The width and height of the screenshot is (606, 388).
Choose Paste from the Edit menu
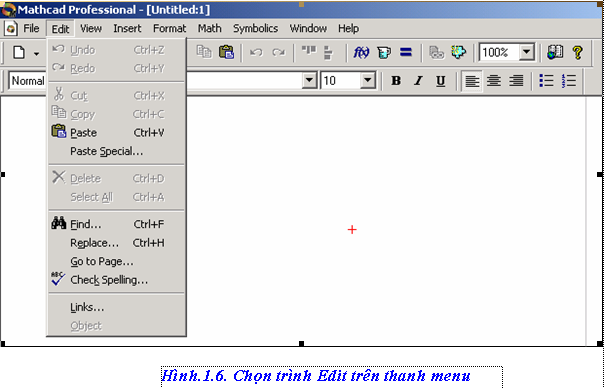pyautogui.click(x=116, y=133)
